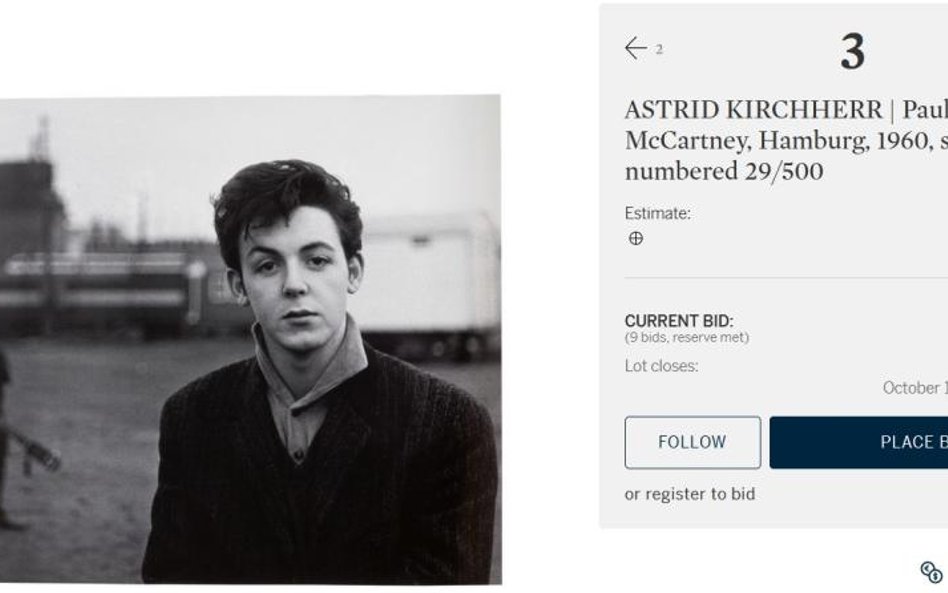Click the 9 bids, reserve met text

click(686, 338)
